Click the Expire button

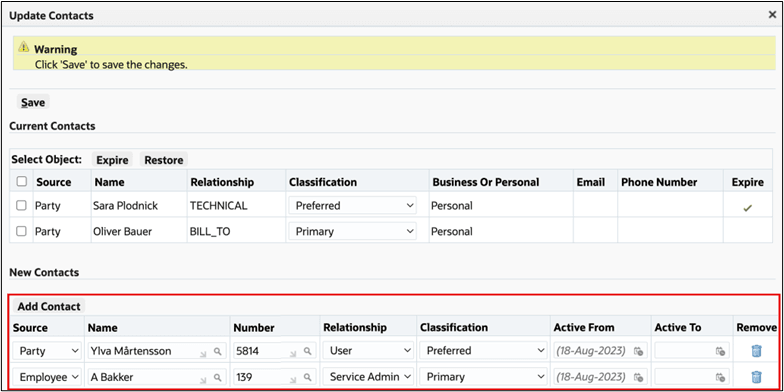pos(112,160)
